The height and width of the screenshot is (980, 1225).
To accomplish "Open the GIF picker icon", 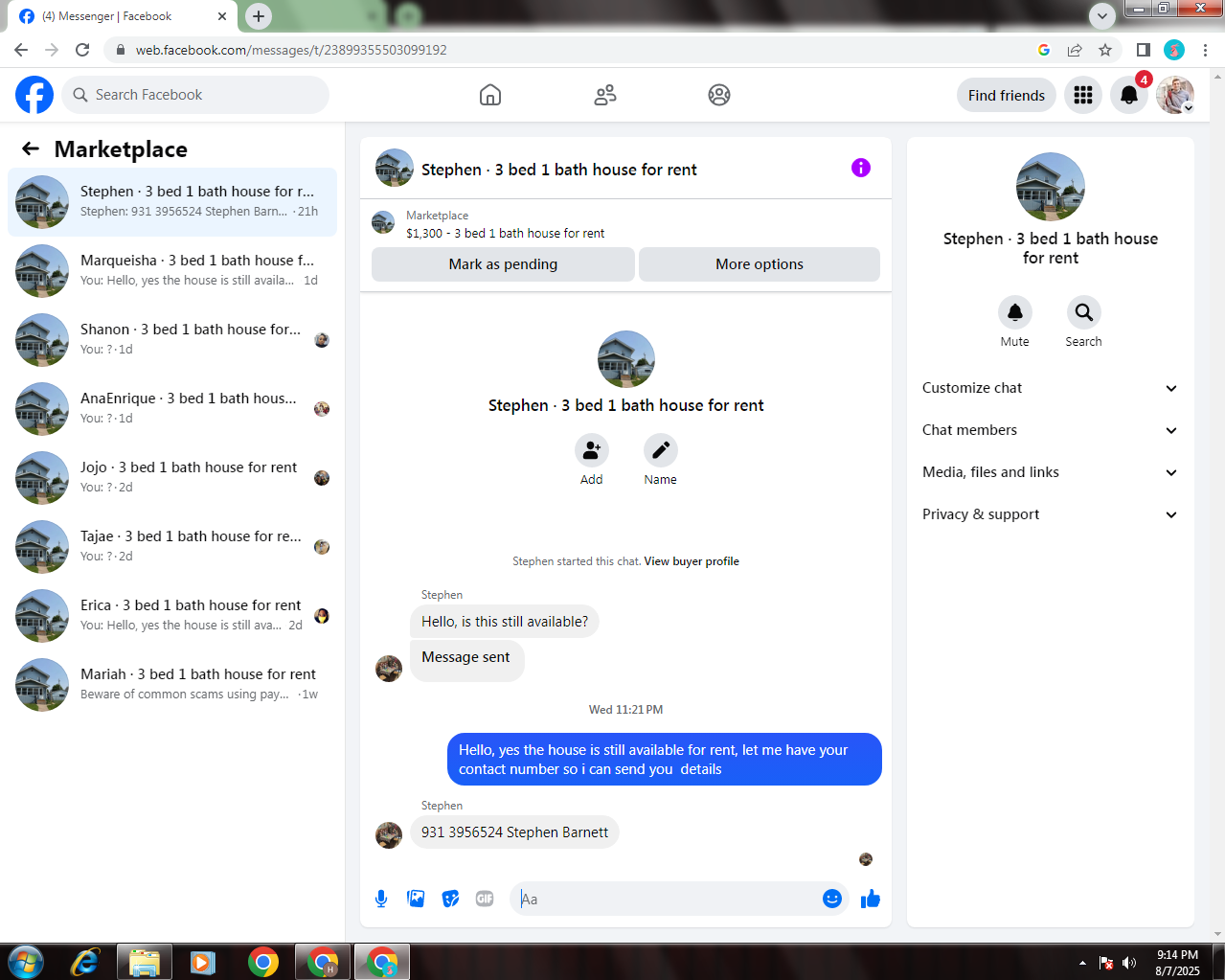I will point(485,899).
